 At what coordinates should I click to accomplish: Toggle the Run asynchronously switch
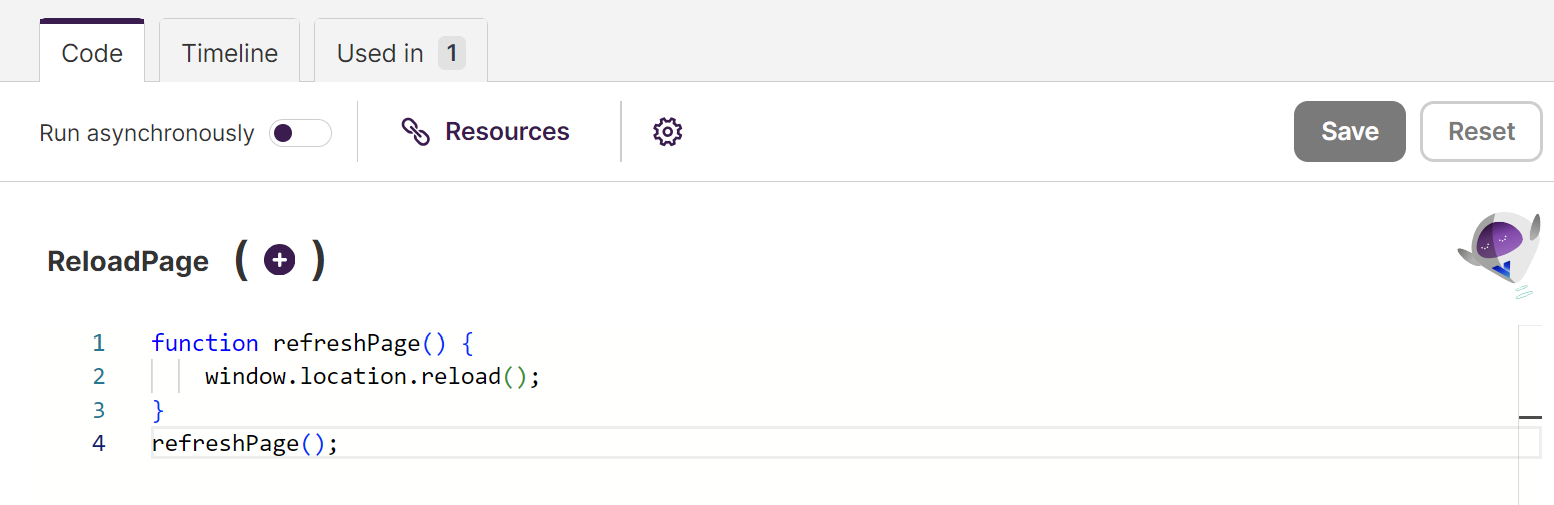coord(300,133)
